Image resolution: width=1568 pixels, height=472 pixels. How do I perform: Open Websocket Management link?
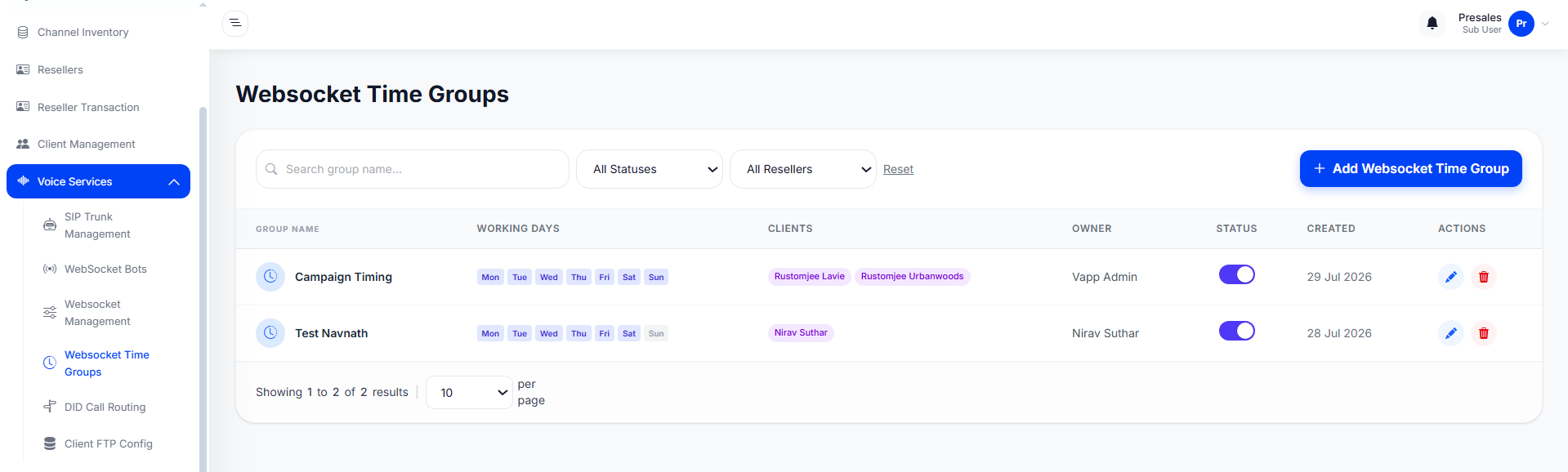click(97, 313)
